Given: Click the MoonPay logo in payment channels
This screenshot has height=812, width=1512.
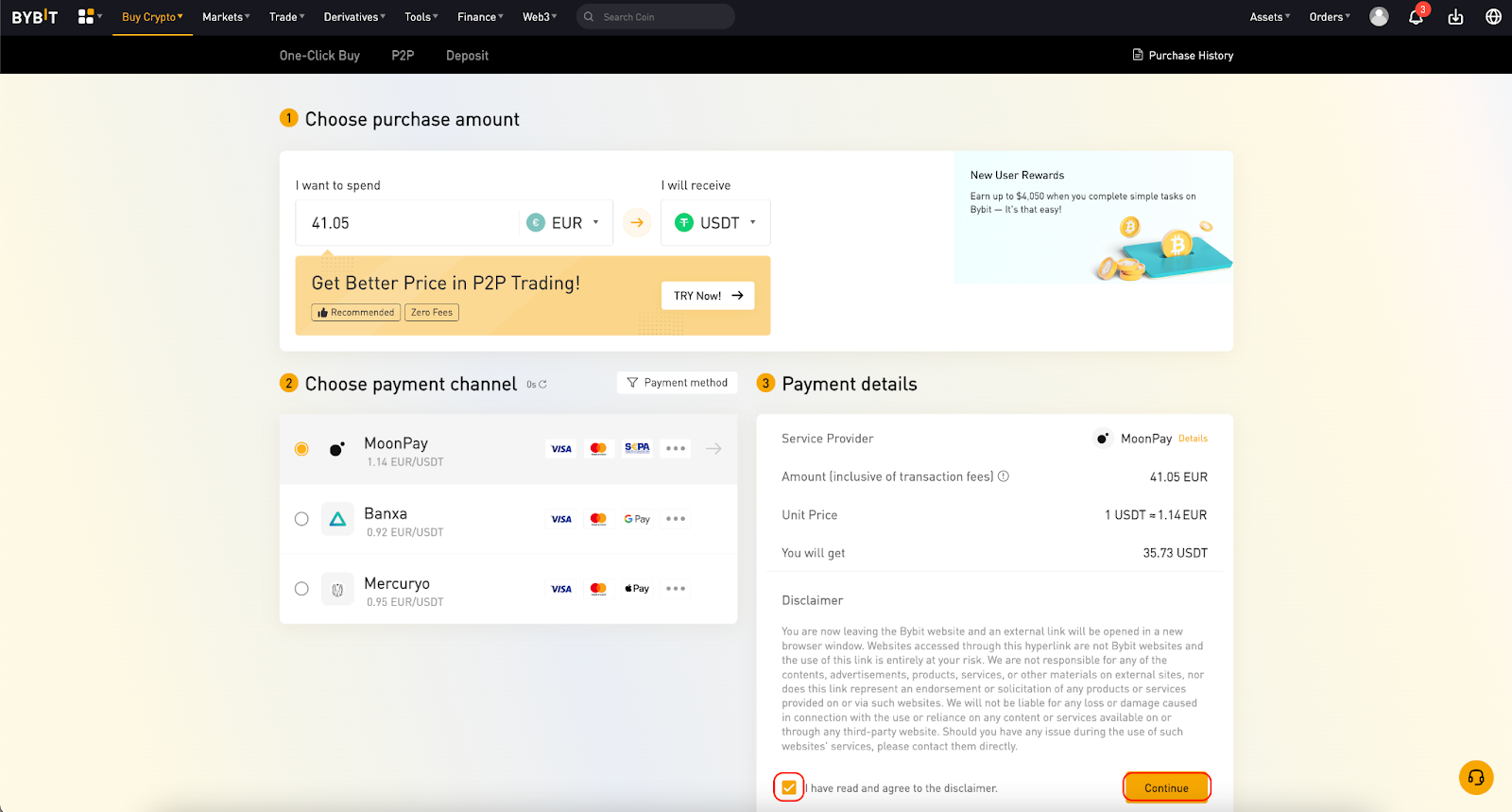Looking at the screenshot, I should (x=336, y=449).
